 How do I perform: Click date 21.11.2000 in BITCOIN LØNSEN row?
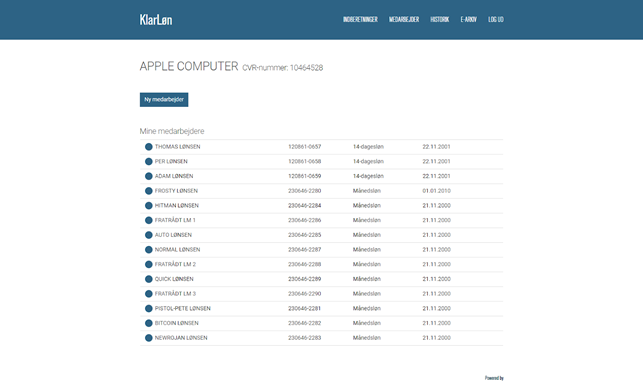click(436, 323)
